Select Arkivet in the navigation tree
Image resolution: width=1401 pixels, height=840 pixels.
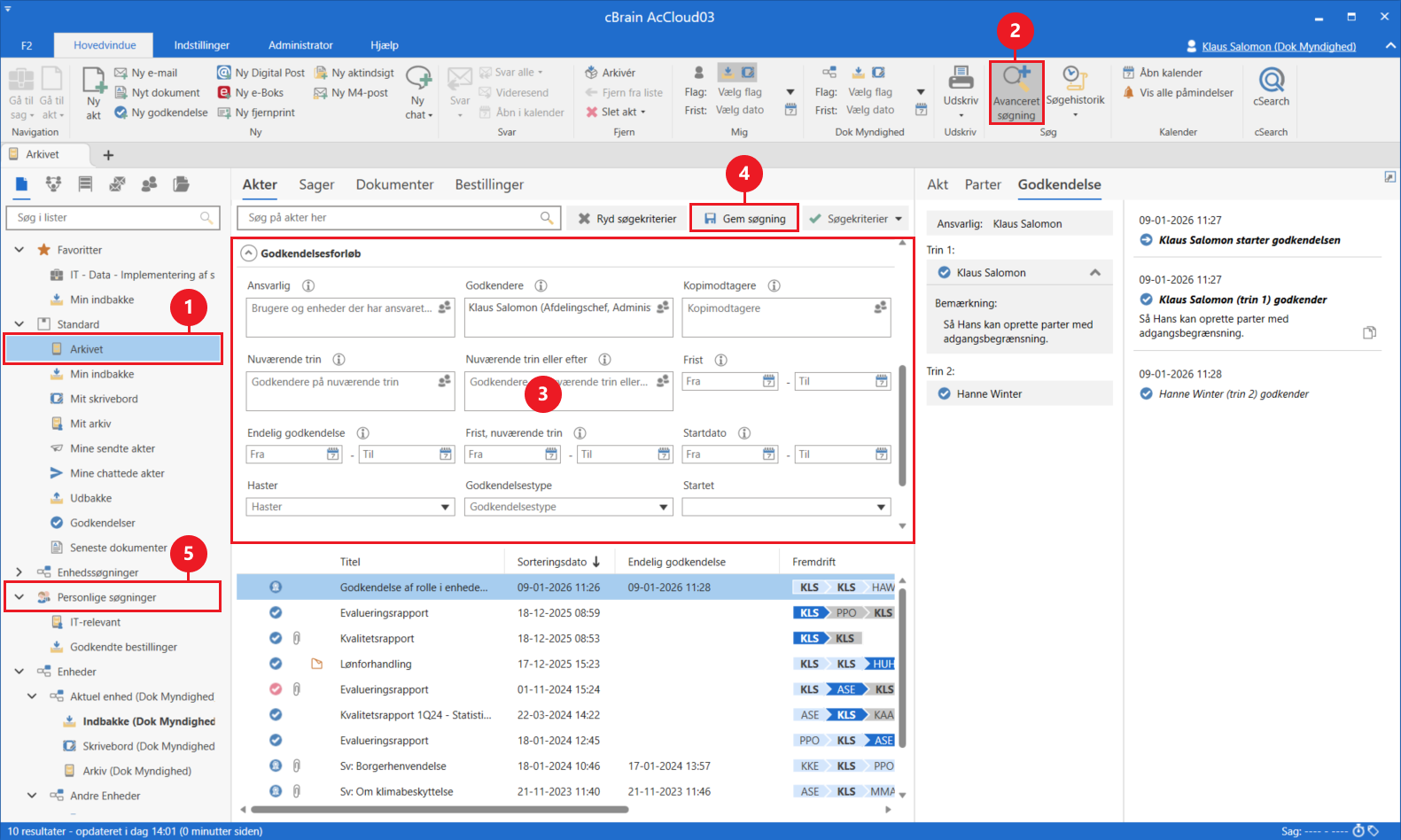pyautogui.click(x=113, y=349)
